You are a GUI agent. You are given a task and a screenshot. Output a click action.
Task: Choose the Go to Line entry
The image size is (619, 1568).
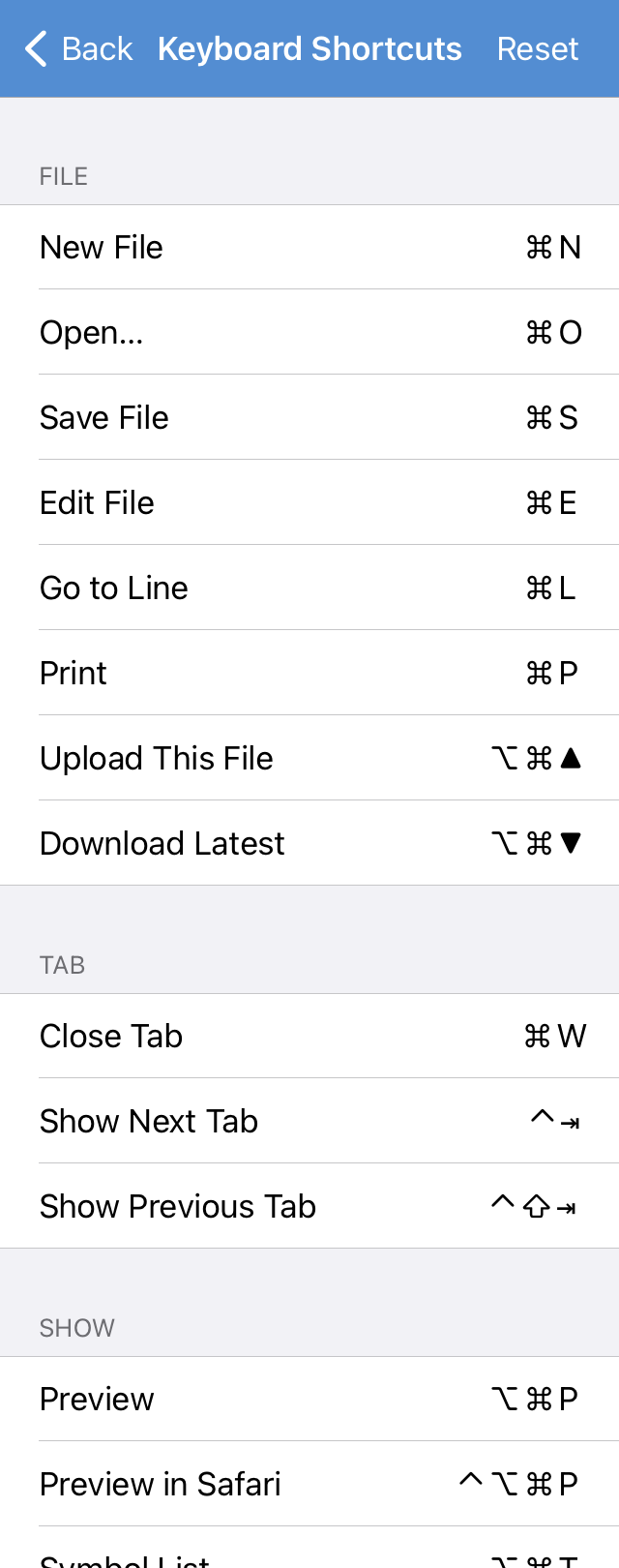tap(309, 588)
